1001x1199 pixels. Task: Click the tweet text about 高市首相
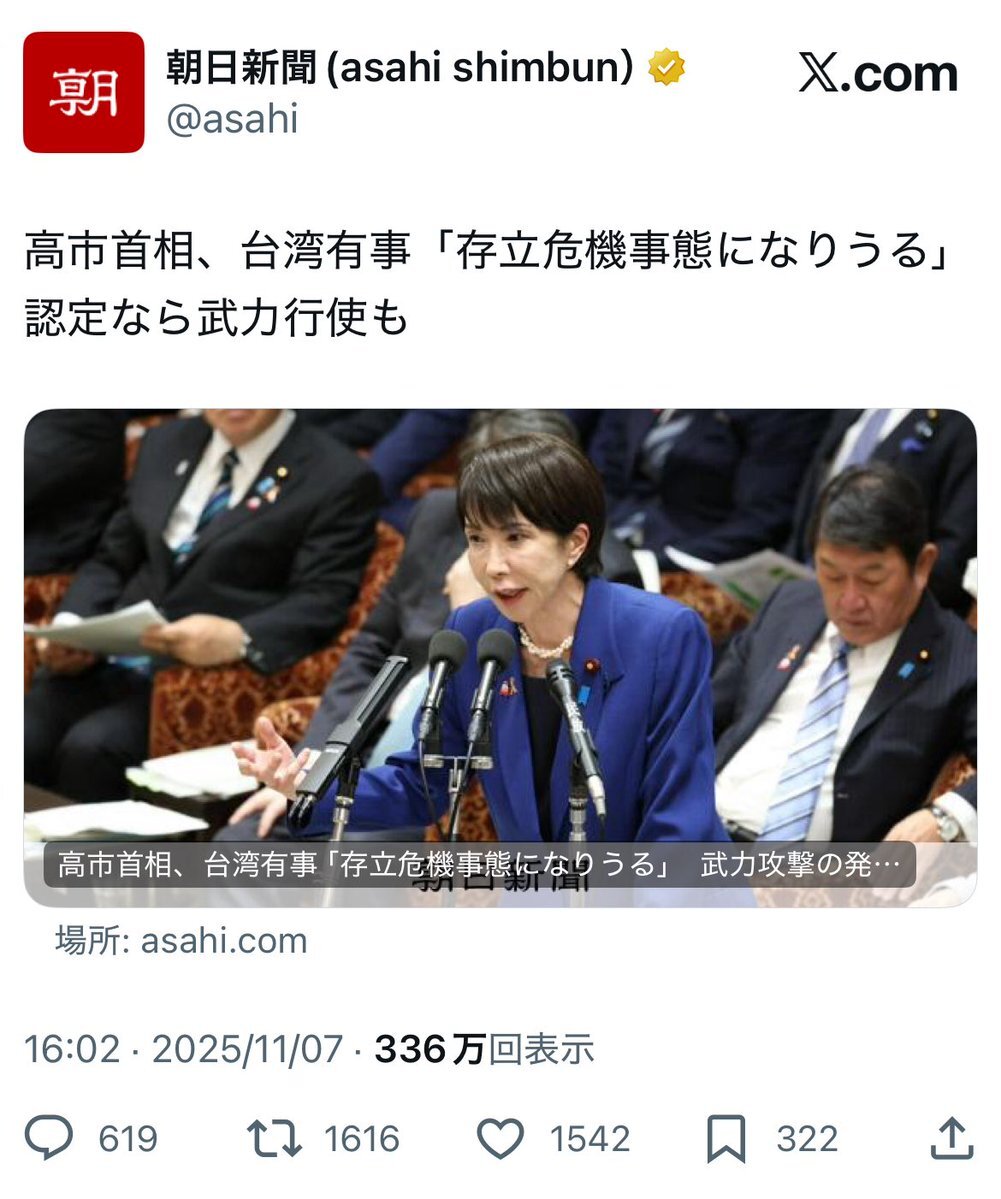point(489,284)
